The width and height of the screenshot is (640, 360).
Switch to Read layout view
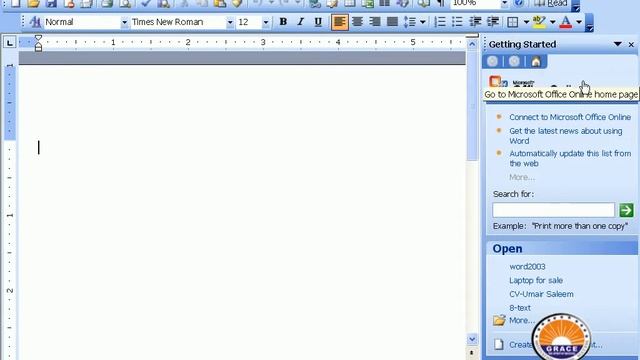pyautogui.click(x=551, y=4)
